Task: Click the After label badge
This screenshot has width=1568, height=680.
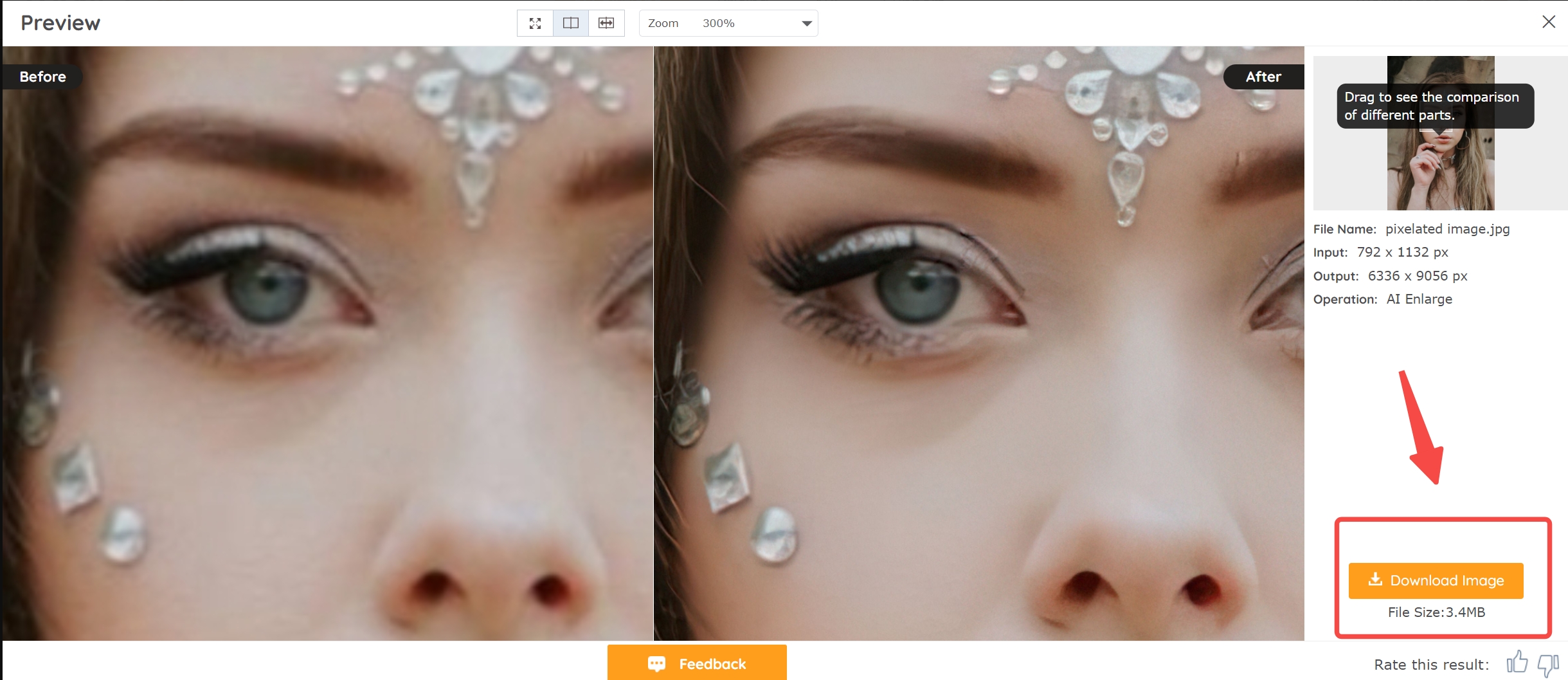Action: 1263,77
